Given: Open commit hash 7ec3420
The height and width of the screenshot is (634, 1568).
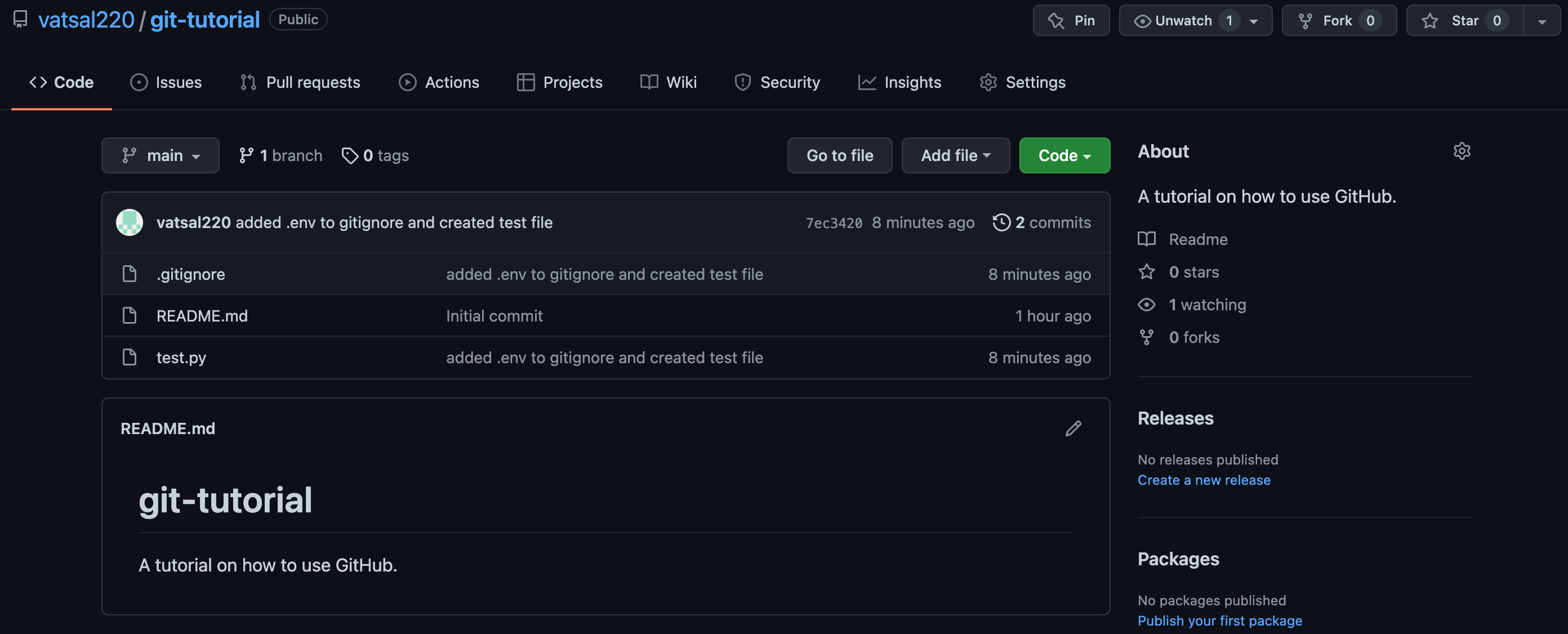Looking at the screenshot, I should click(x=834, y=223).
